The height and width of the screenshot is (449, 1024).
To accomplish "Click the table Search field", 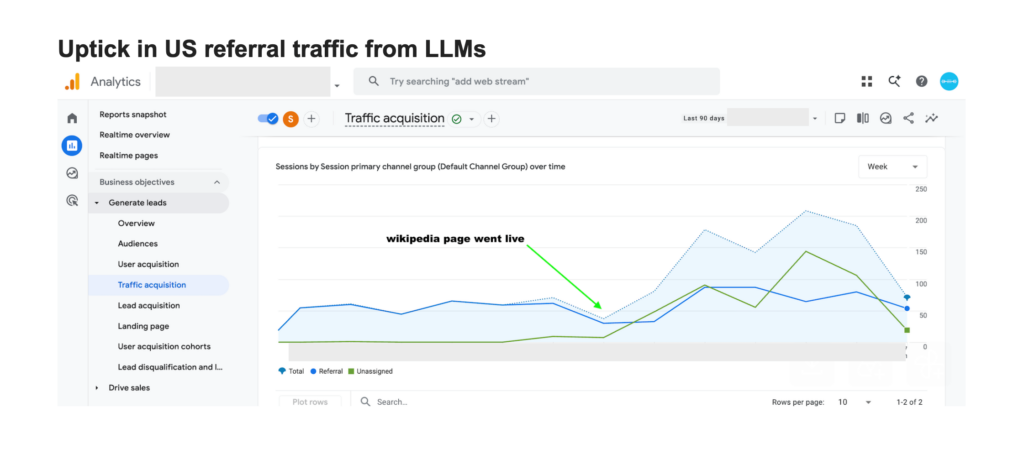I will tap(392, 402).
